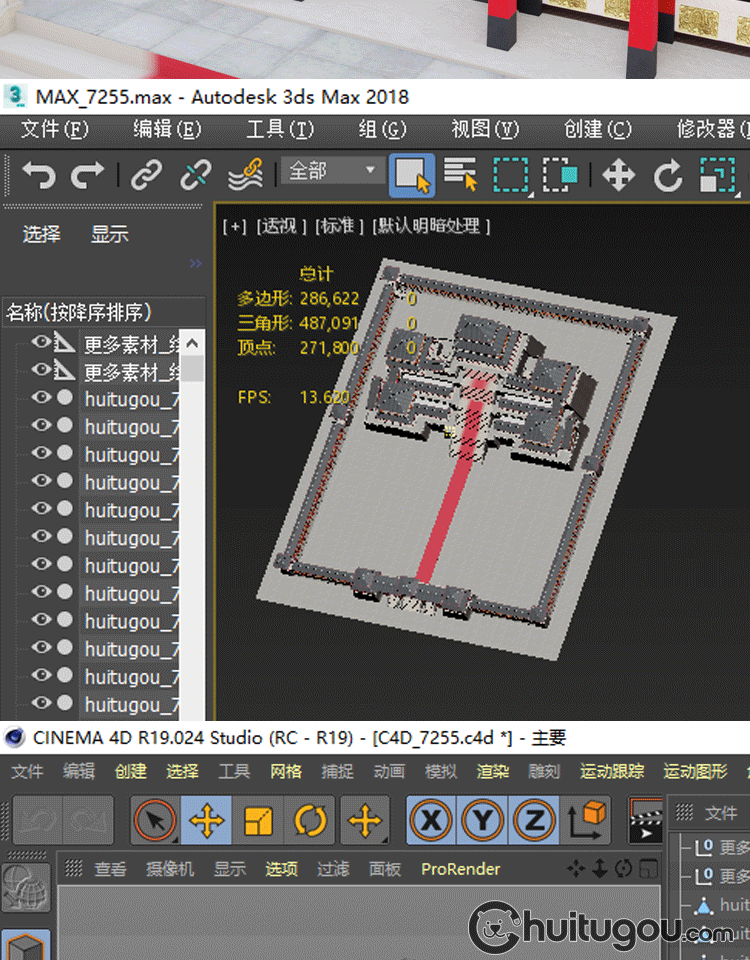Screen dimensions: 750x960
Task: Select the Link tool in 3ds Max
Action: pyautogui.click(x=147, y=175)
